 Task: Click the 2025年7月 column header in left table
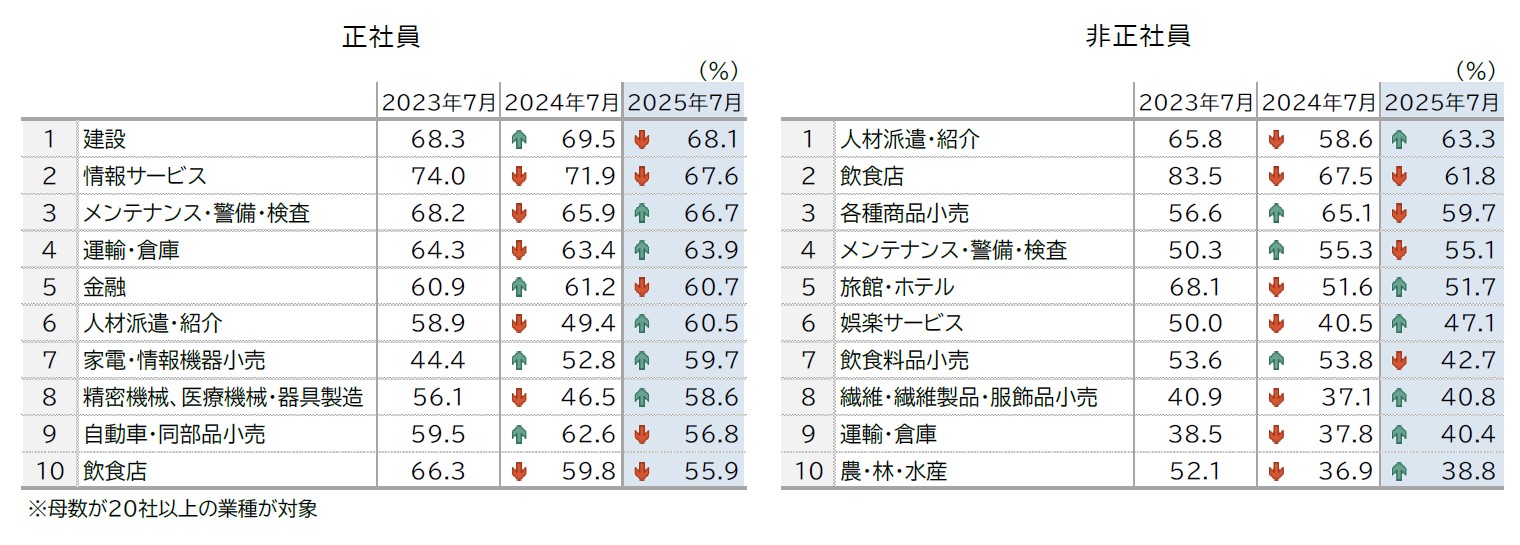685,102
